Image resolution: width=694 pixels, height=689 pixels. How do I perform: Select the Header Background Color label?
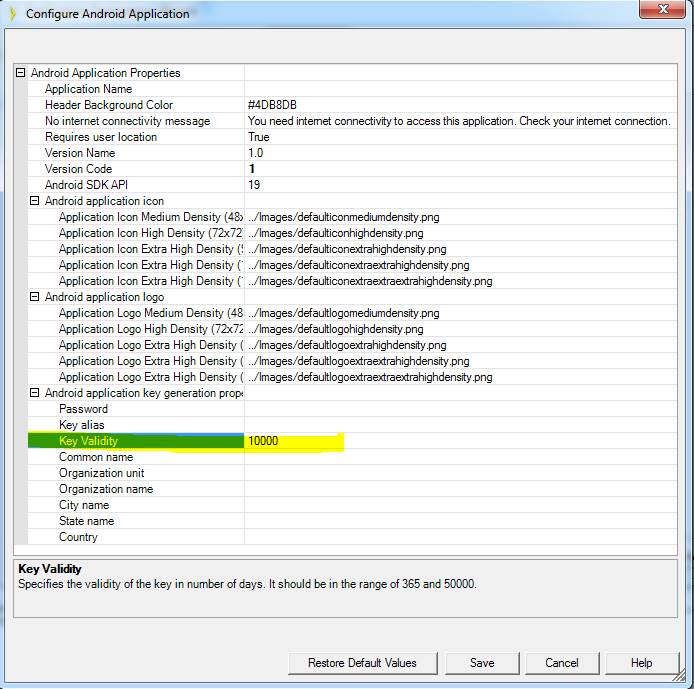point(108,105)
